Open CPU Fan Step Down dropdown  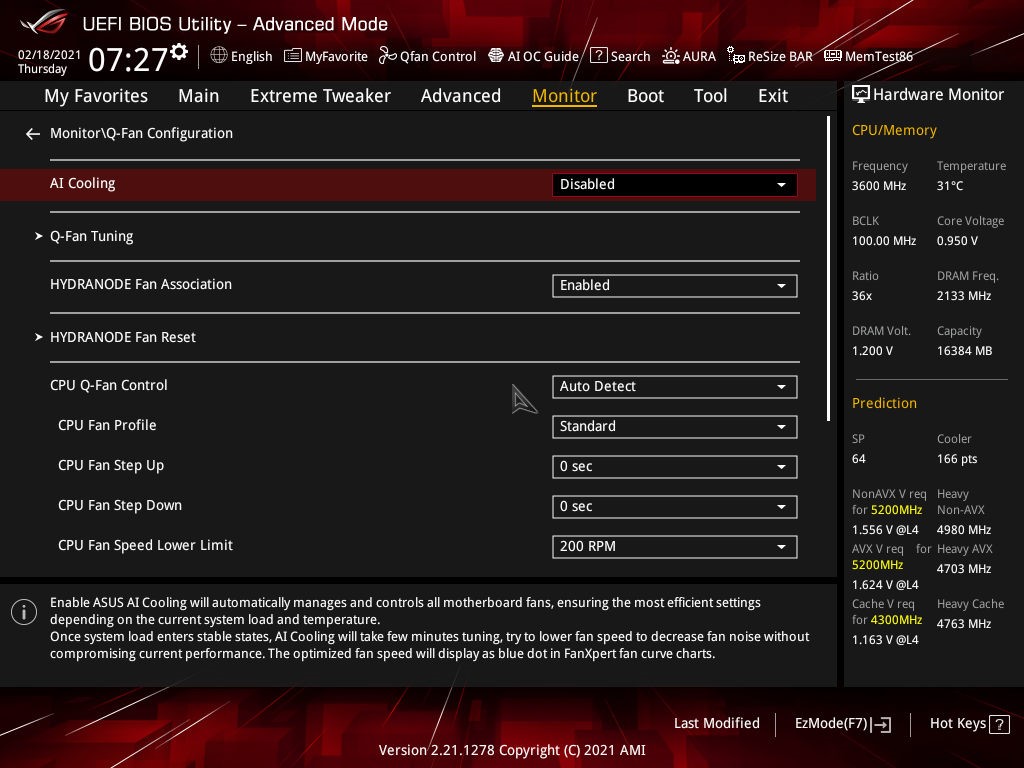point(675,507)
